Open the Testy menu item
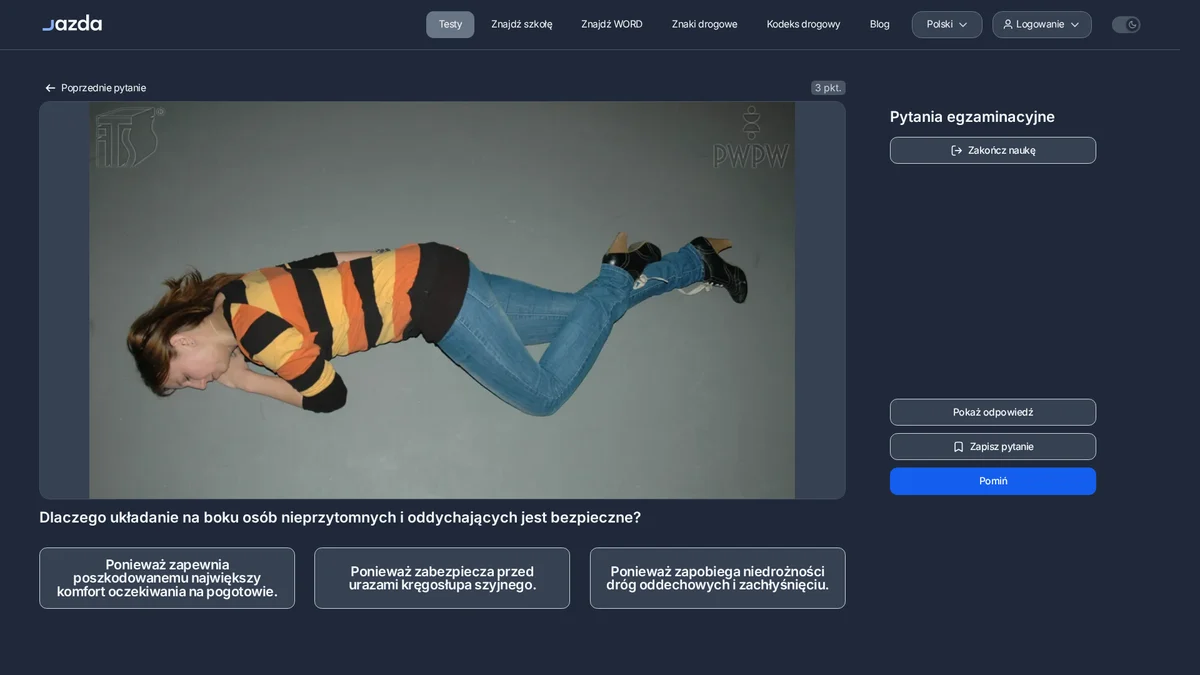1200x675 pixels. pos(450,25)
